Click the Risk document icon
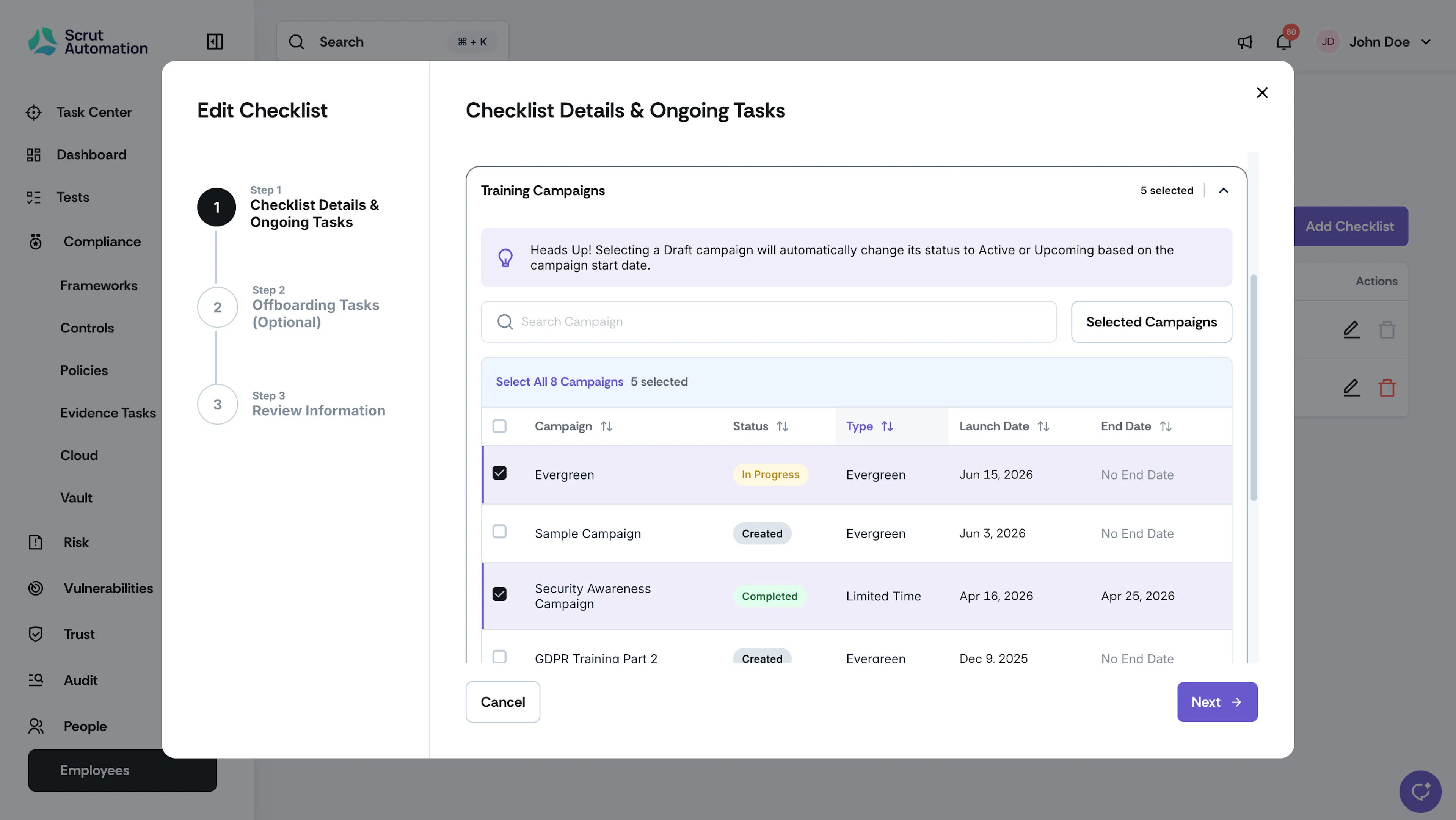 pyautogui.click(x=36, y=542)
